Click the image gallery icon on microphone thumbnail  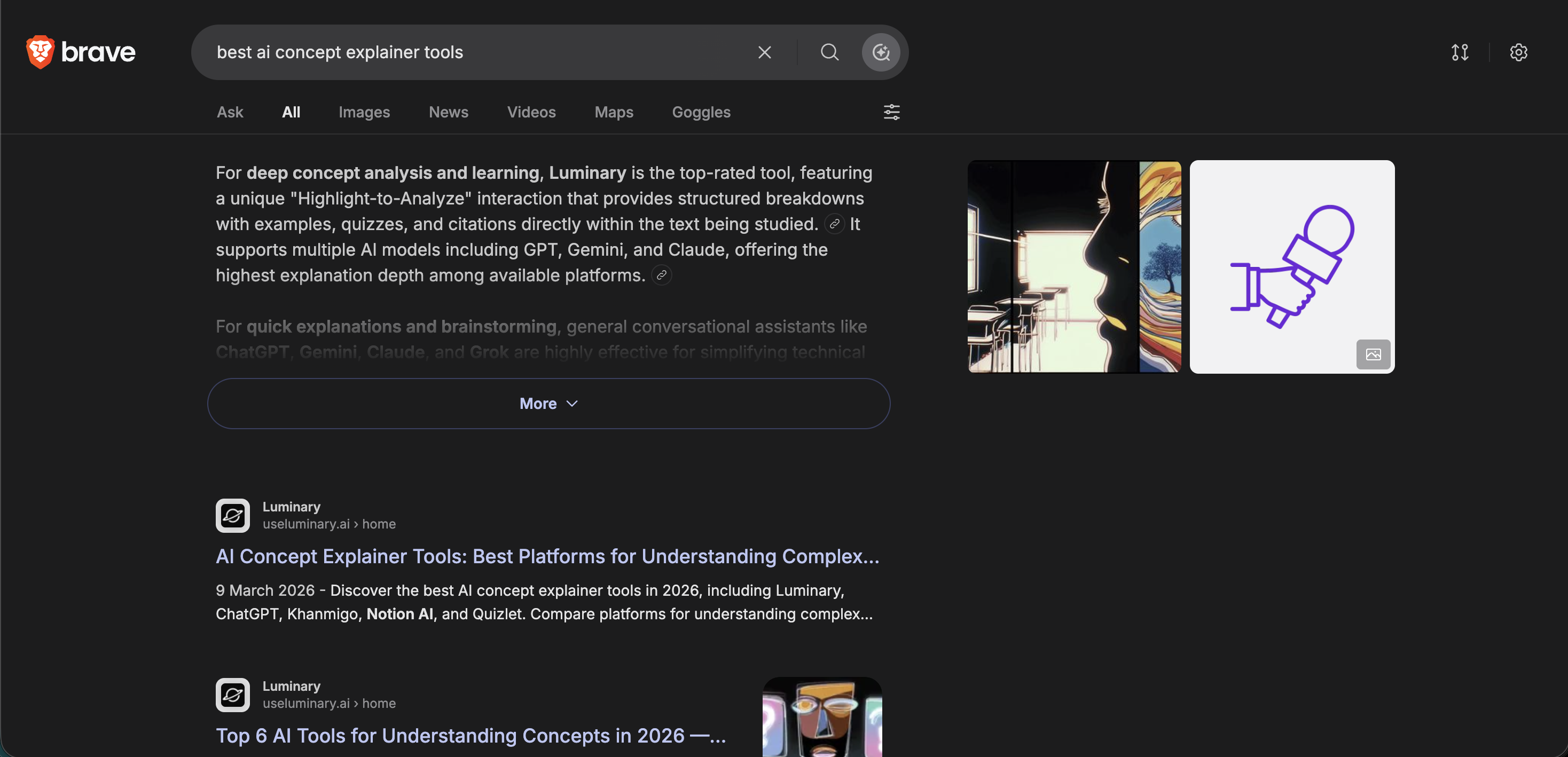1373,354
